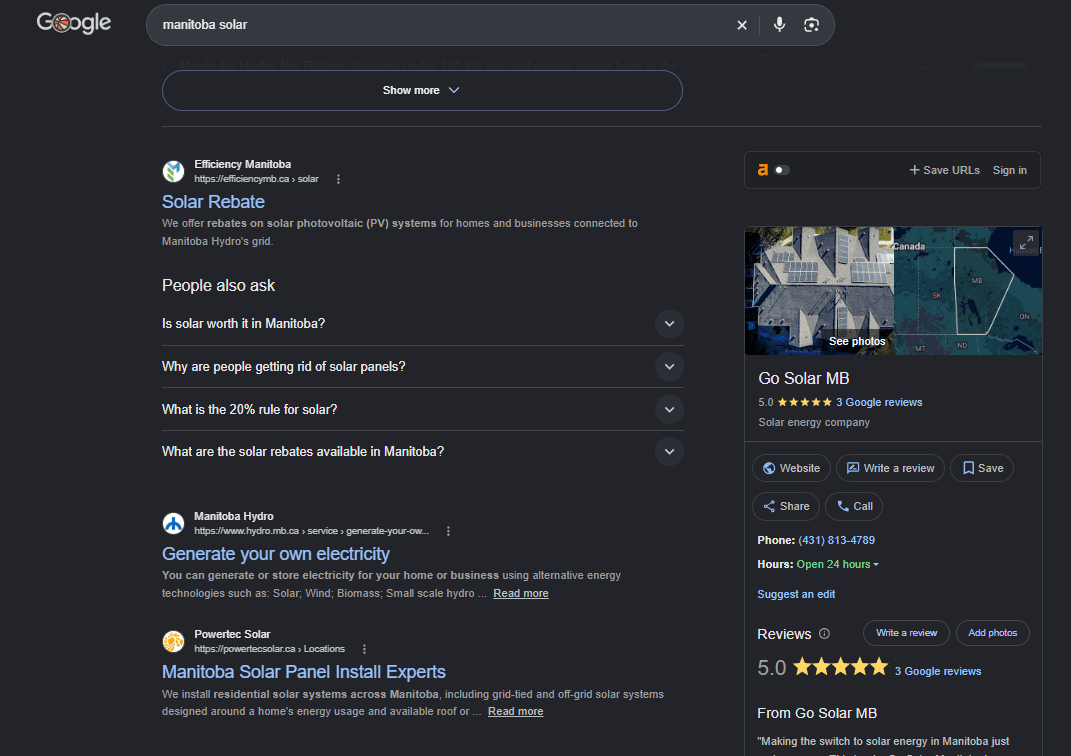Open 'Generate your own electricity' result
The height and width of the screenshot is (756, 1071).
pyautogui.click(x=276, y=554)
